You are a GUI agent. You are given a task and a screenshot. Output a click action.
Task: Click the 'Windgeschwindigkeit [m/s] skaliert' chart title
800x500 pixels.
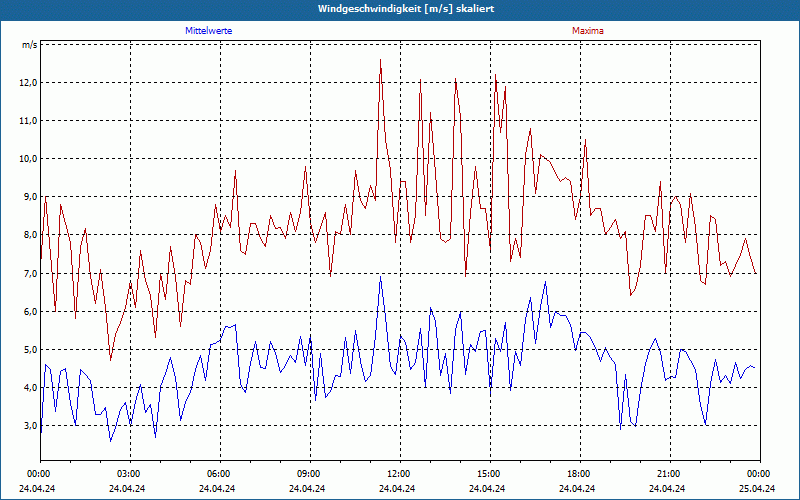click(406, 9)
